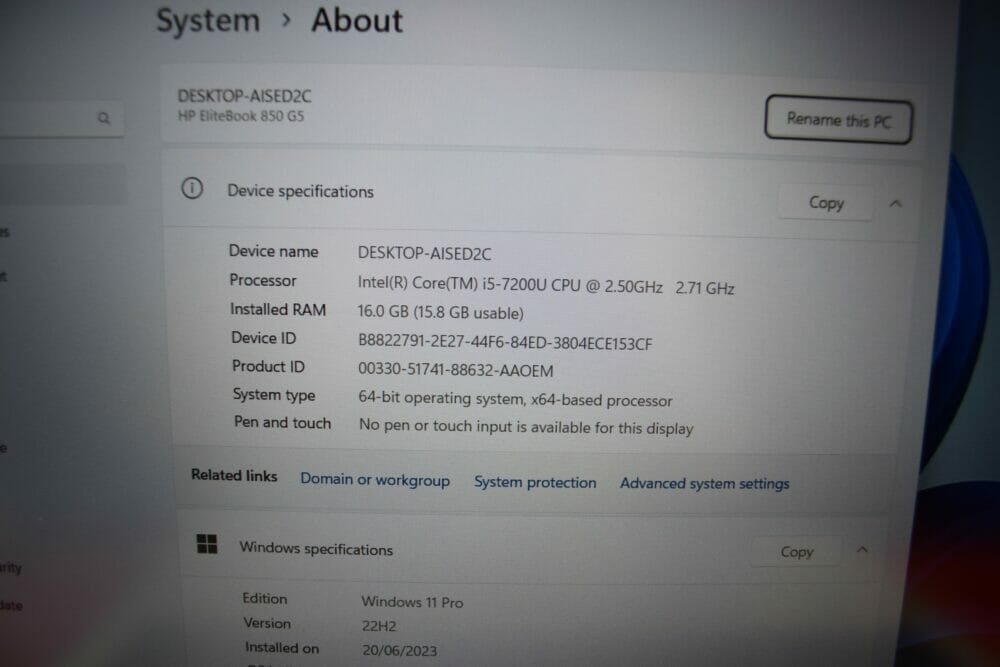Copy the device specifications
The height and width of the screenshot is (667, 1000).
826,203
